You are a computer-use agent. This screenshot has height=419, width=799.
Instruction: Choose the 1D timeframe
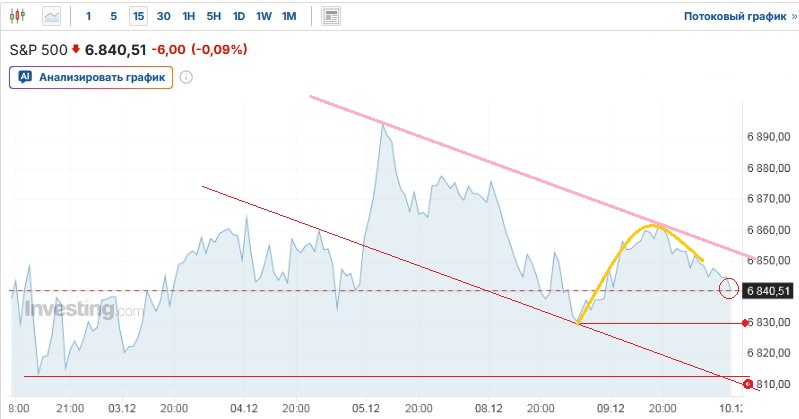238,16
